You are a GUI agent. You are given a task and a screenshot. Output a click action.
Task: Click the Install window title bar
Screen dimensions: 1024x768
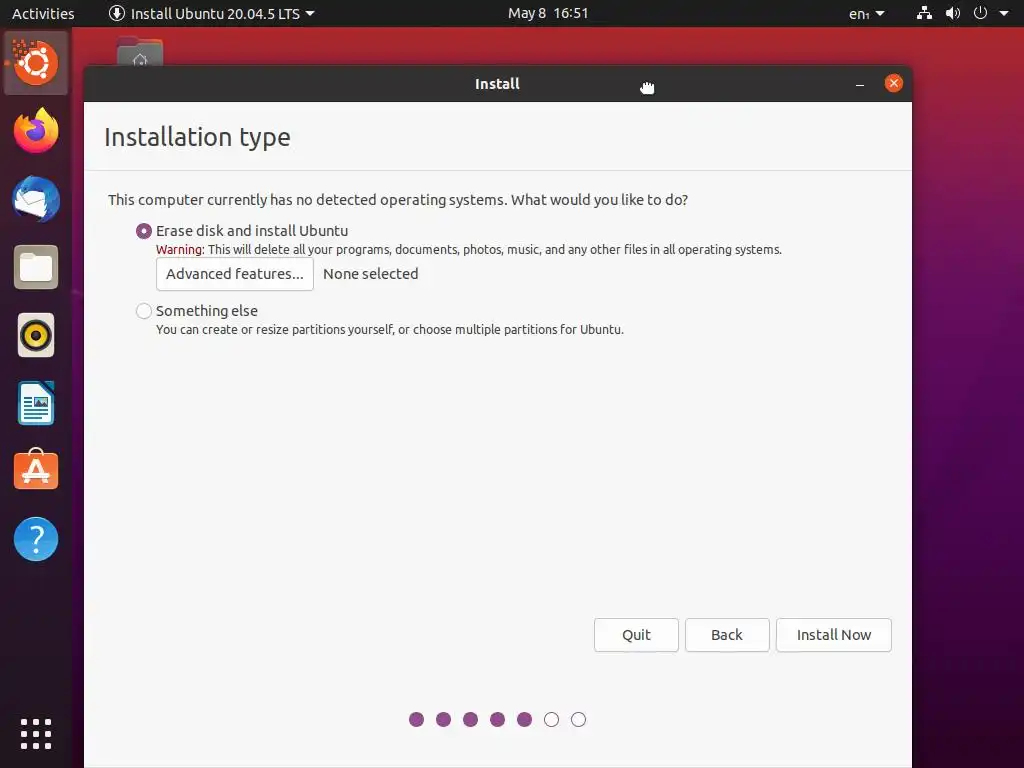coord(497,84)
